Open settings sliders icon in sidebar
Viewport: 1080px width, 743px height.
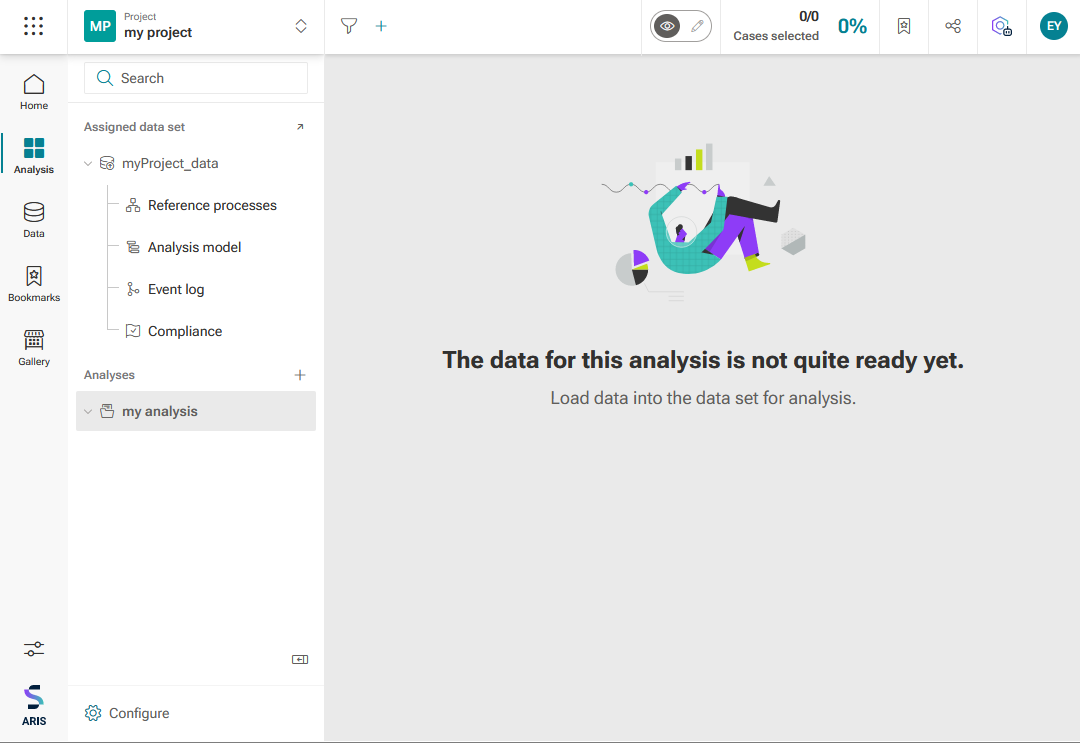pyautogui.click(x=34, y=649)
